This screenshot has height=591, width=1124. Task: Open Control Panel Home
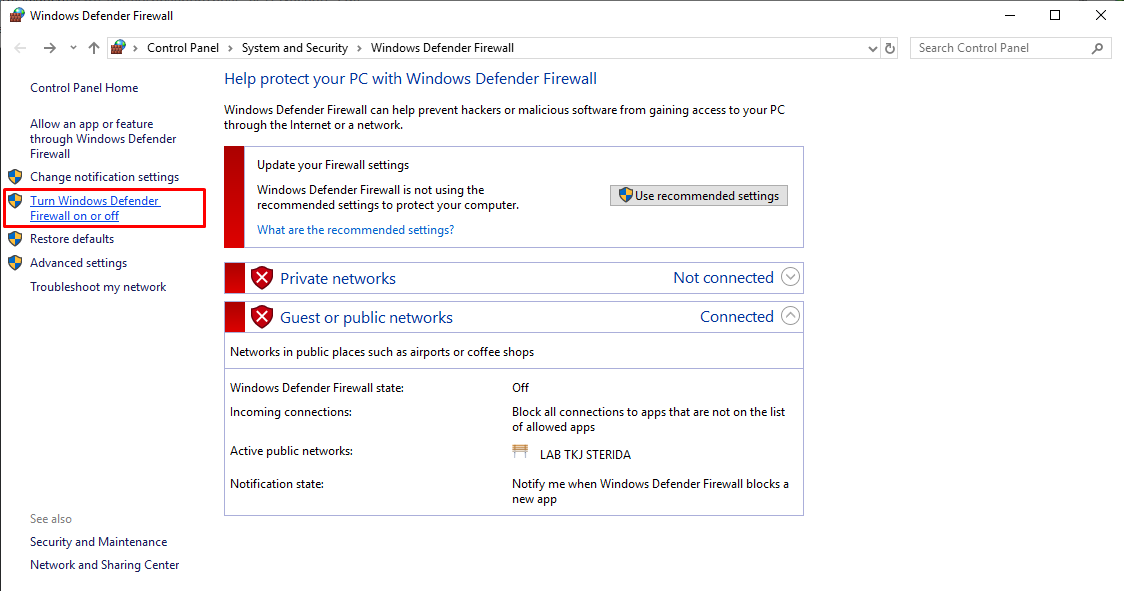pyautogui.click(x=84, y=88)
